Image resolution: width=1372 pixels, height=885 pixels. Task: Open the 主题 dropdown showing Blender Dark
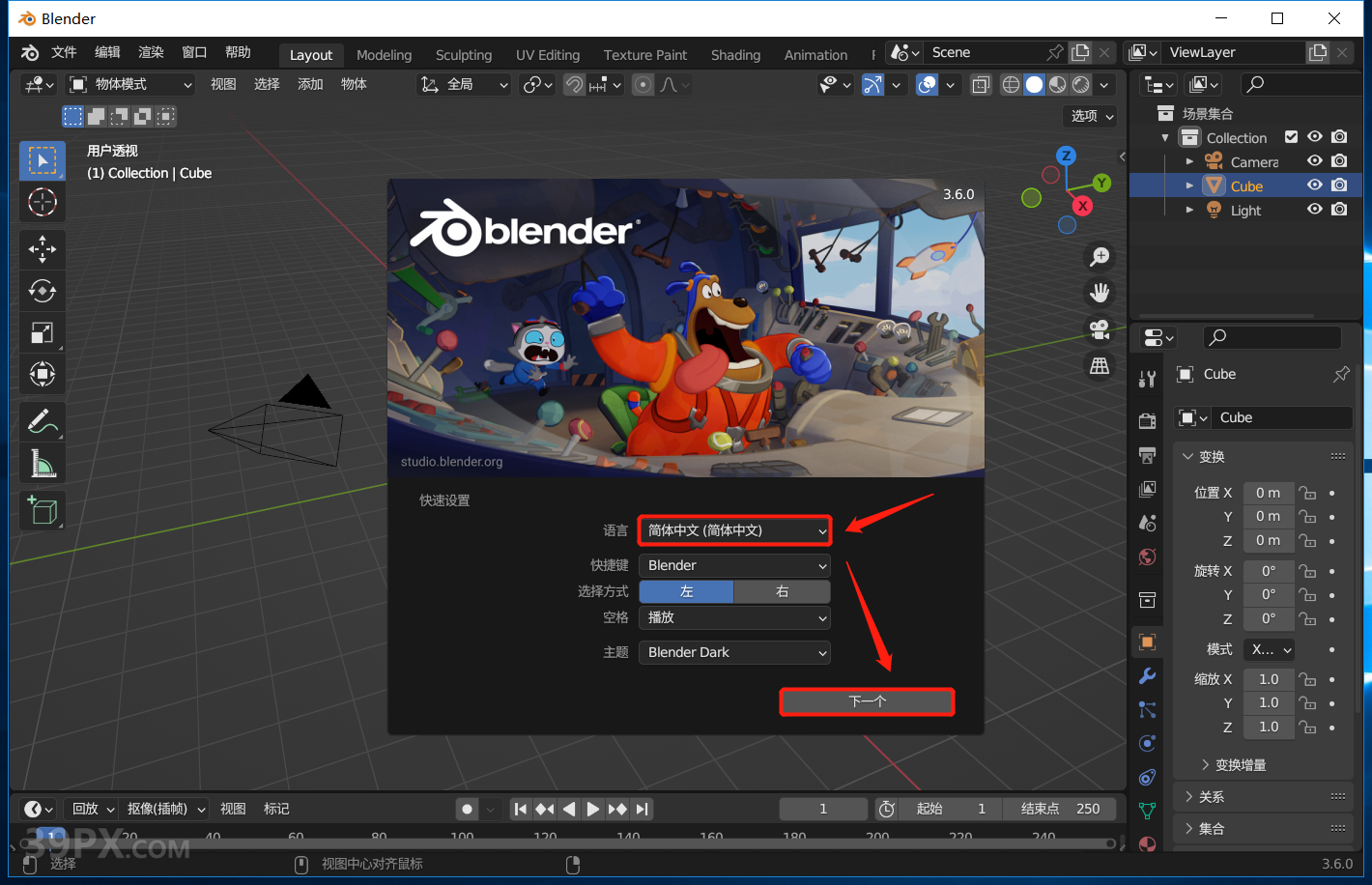click(x=733, y=652)
